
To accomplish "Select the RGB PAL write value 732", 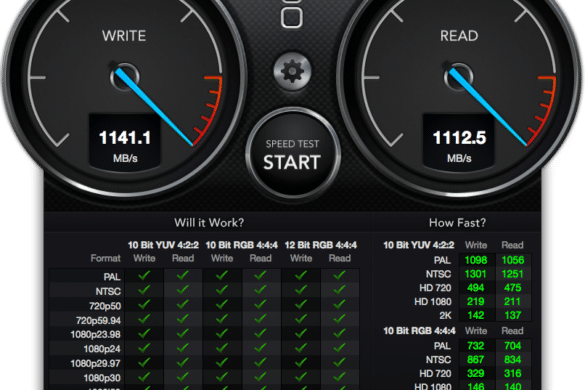I will (476, 346).
